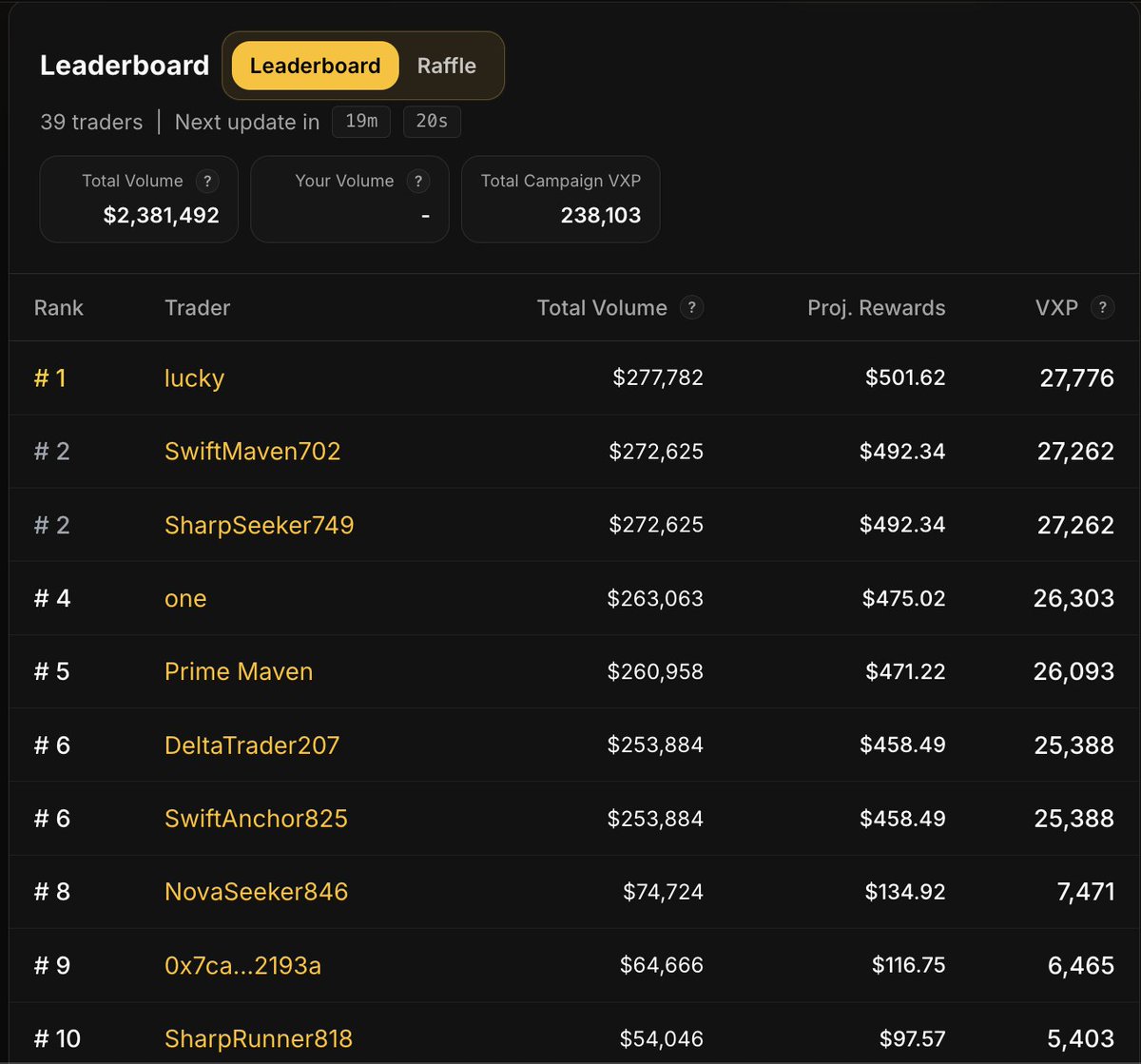Click the Next update in label
This screenshot has height=1064, width=1141.
tap(247, 122)
